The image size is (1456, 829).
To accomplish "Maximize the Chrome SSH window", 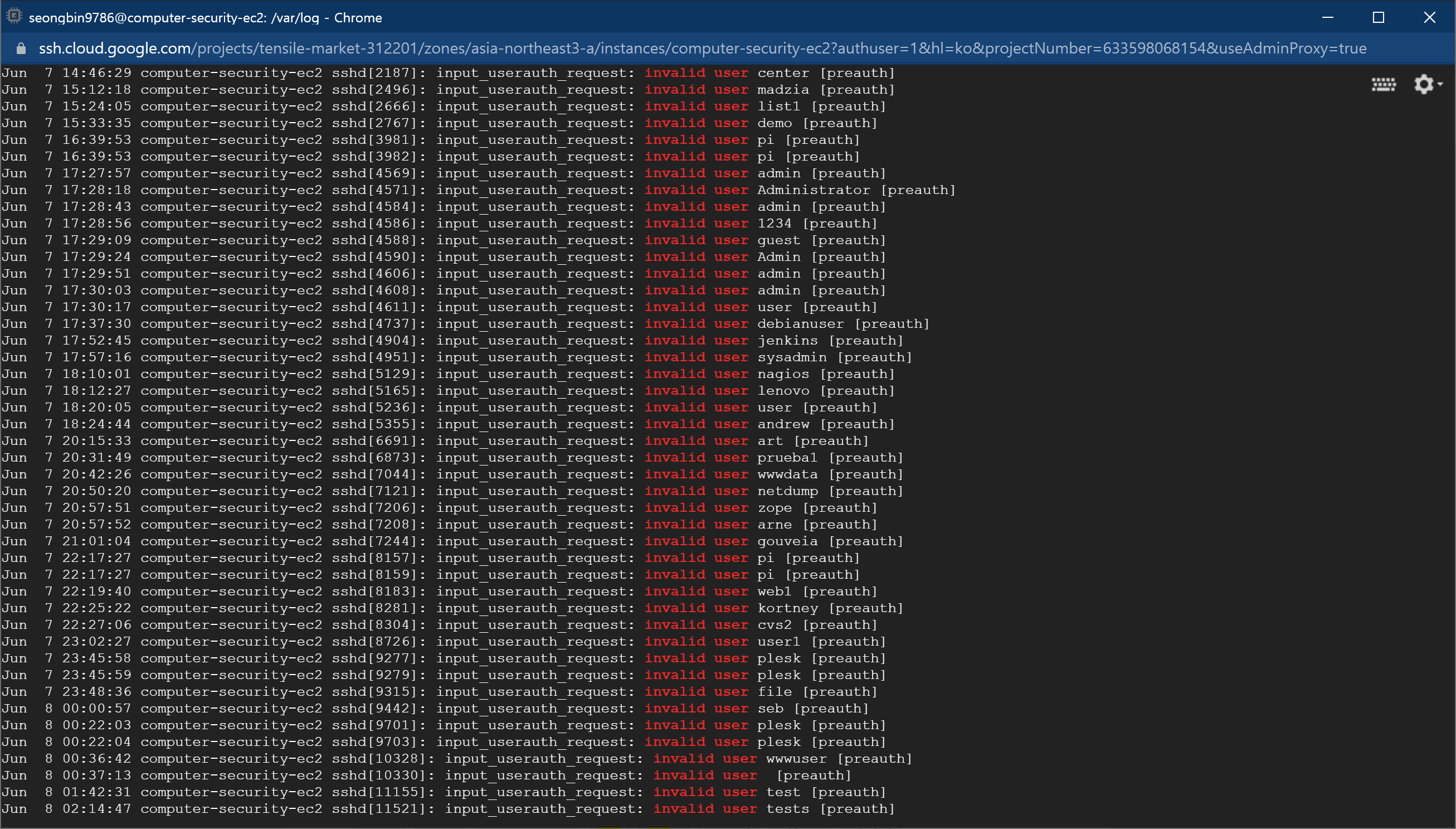I will pos(1378,18).
